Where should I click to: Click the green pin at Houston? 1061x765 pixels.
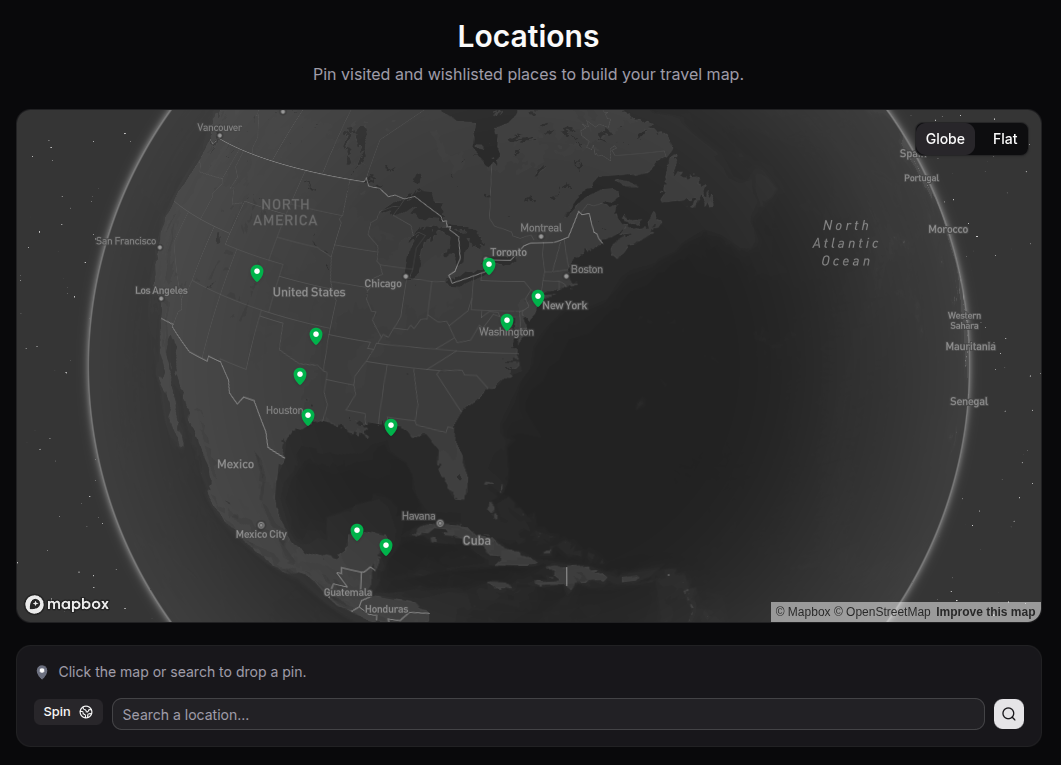[x=308, y=417]
